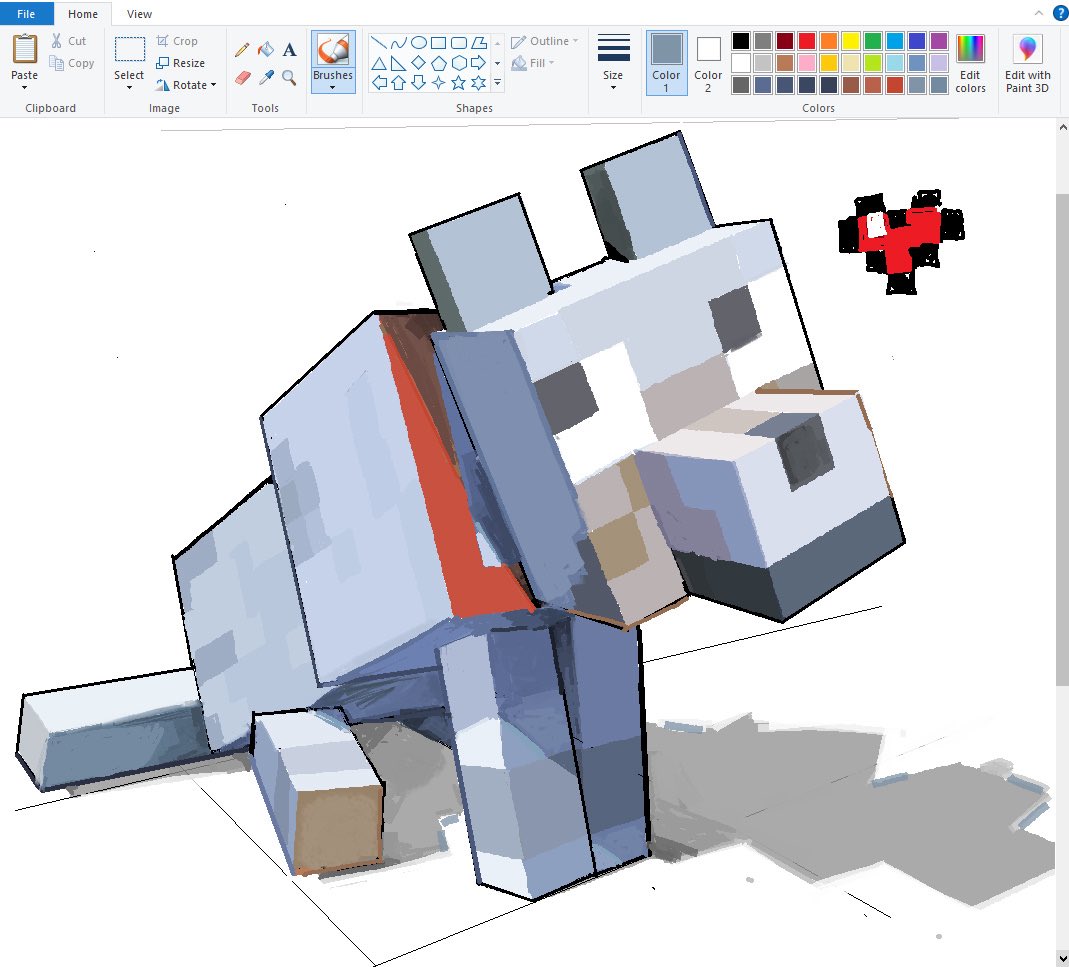This screenshot has width=1069, height=967.
Task: Select the Fill with color bucket tool
Action: (266, 50)
